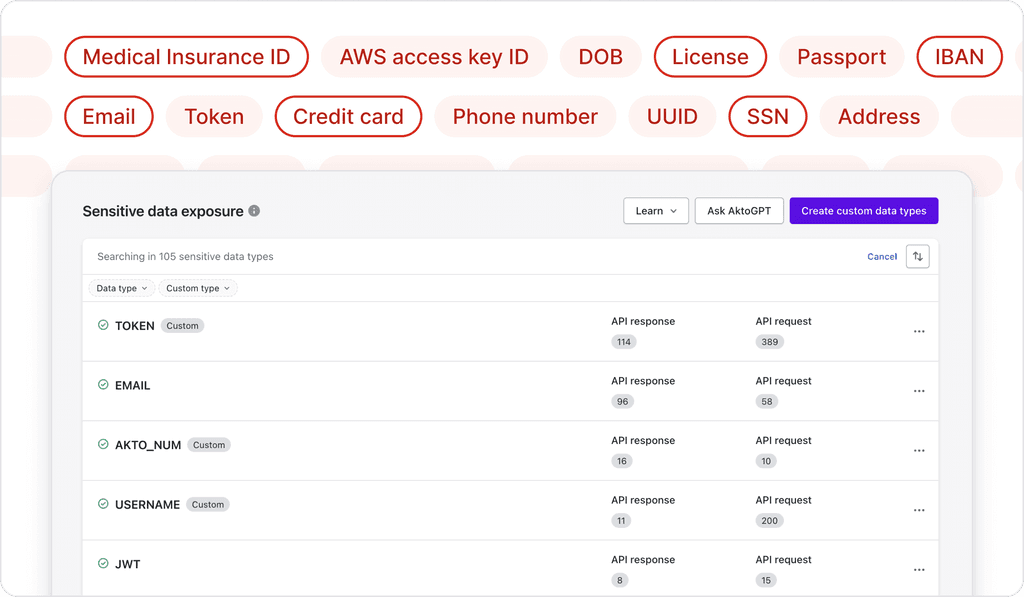This screenshot has width=1024, height=597.
Task: Open the ellipsis menu on the JWT row
Action: 918,570
